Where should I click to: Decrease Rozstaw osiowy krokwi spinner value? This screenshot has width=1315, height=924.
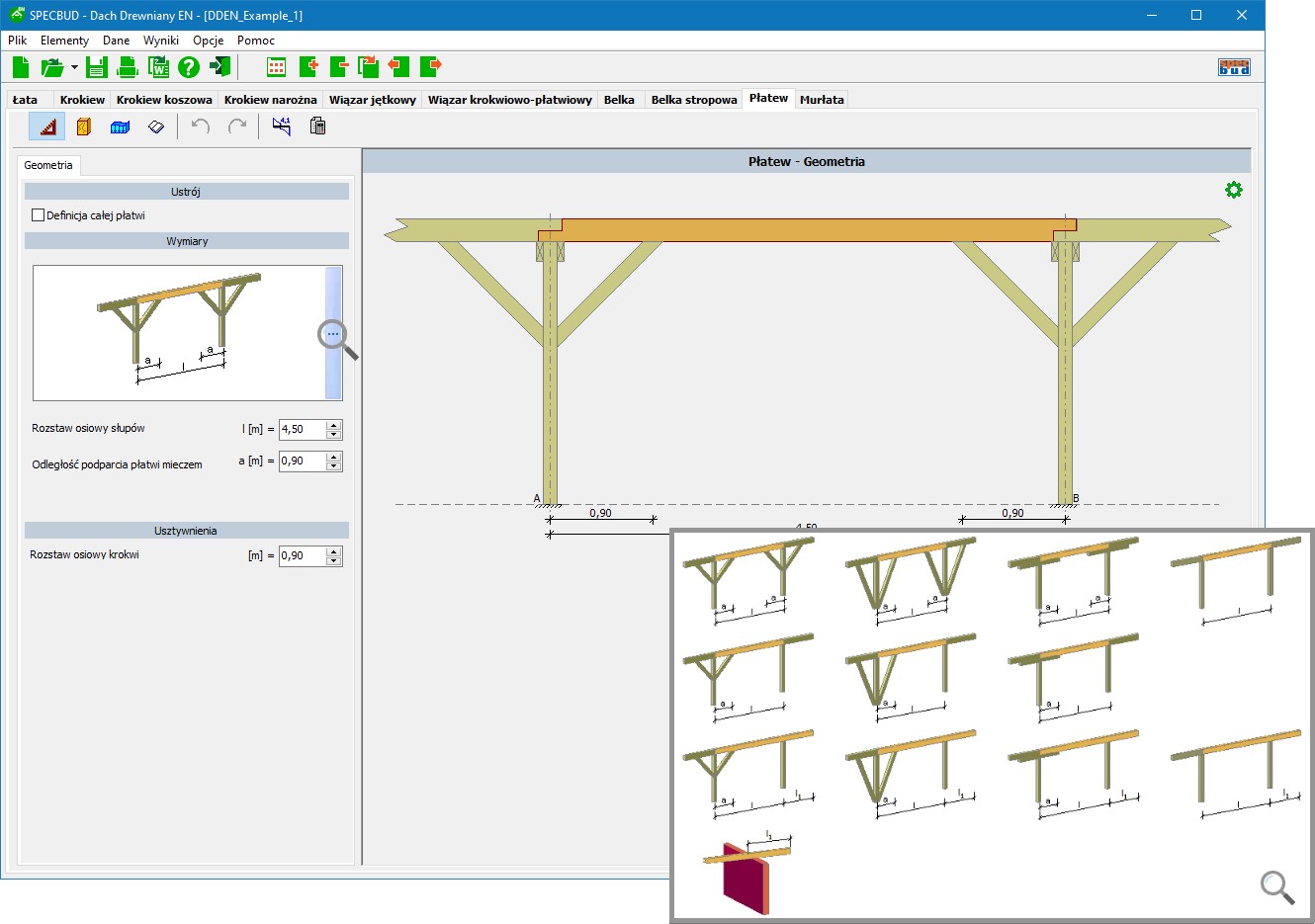click(334, 561)
